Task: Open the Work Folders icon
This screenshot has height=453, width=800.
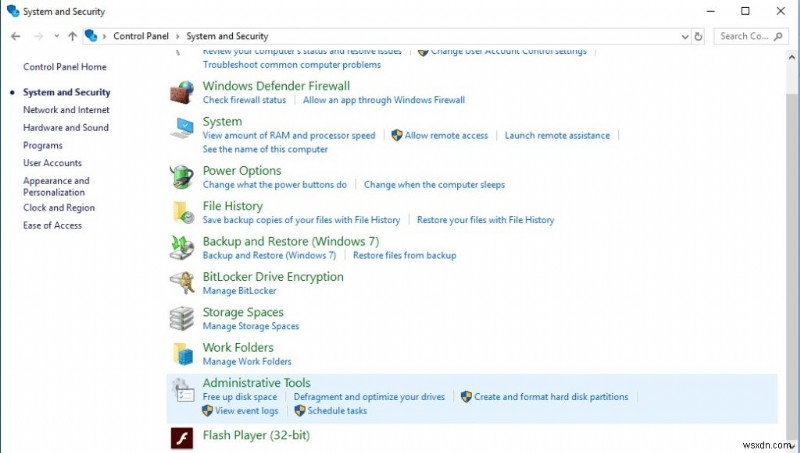Action: click(181, 354)
